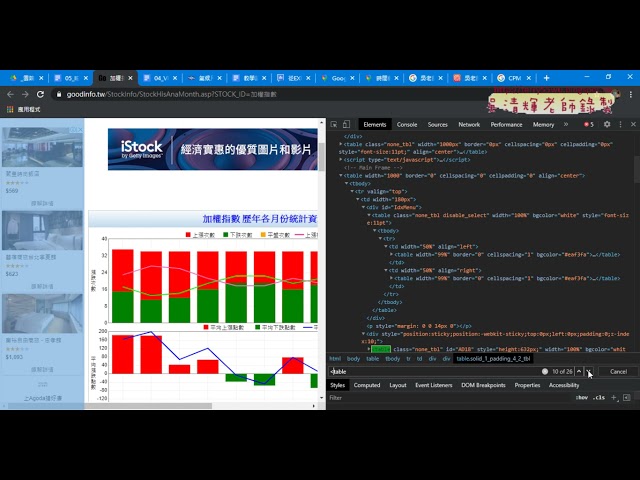The image size is (640, 480).
Task: Select table.solid_1_padding_4_2_tbl breadcrumb
Action: click(x=493, y=359)
